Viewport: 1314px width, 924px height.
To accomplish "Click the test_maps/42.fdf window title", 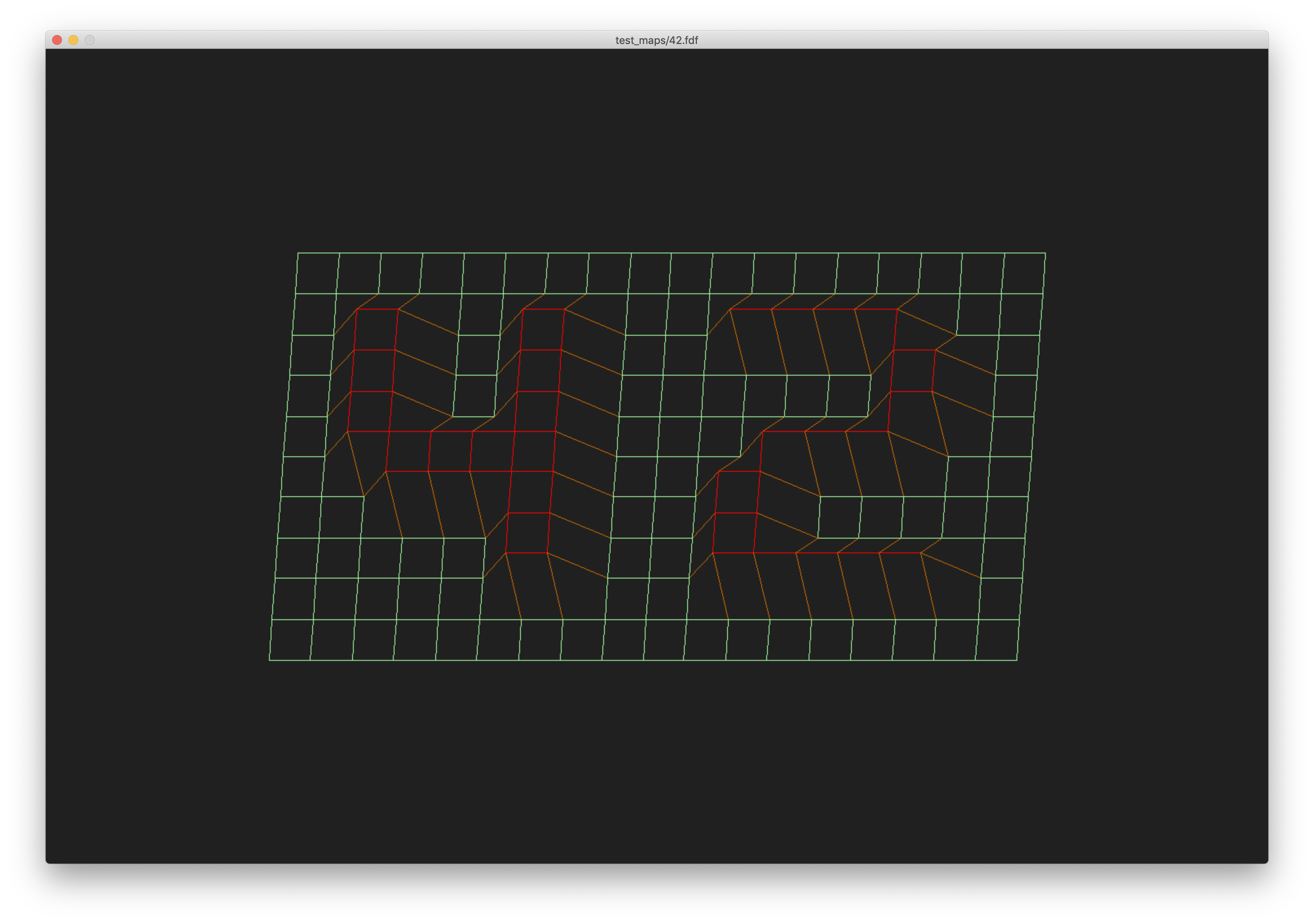I will pyautogui.click(x=657, y=40).
